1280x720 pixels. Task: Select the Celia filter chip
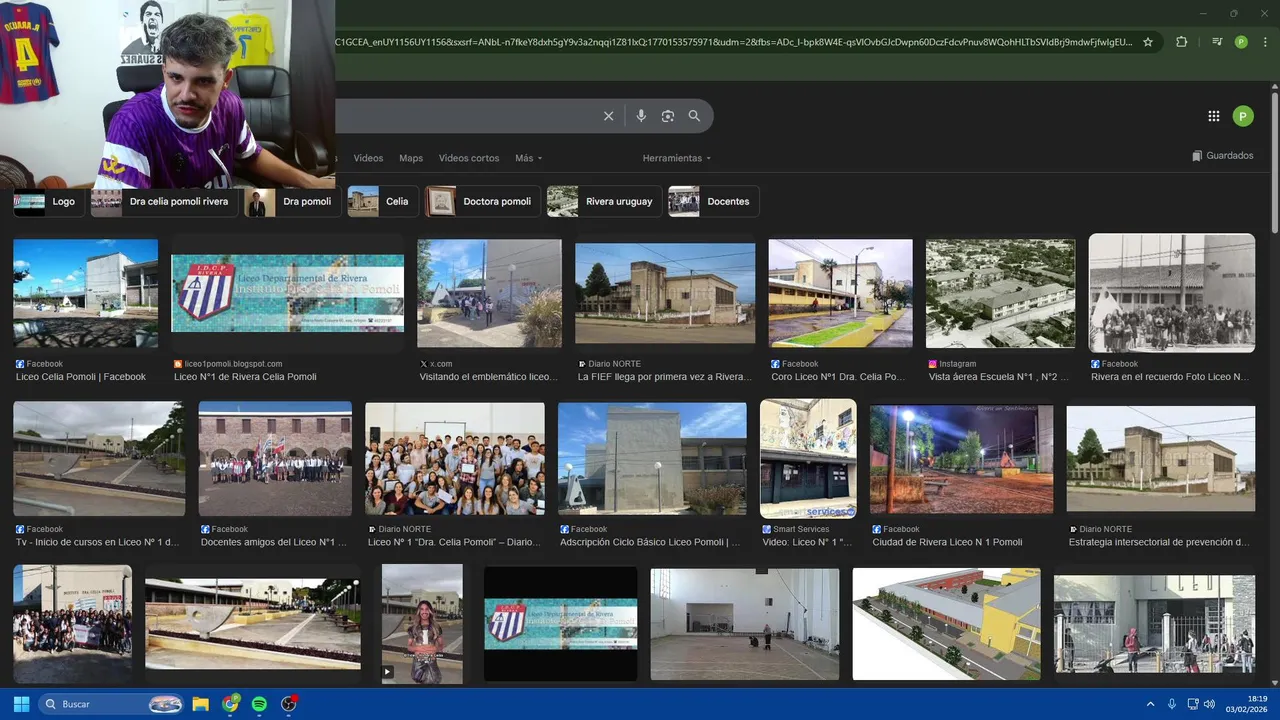[x=382, y=201]
